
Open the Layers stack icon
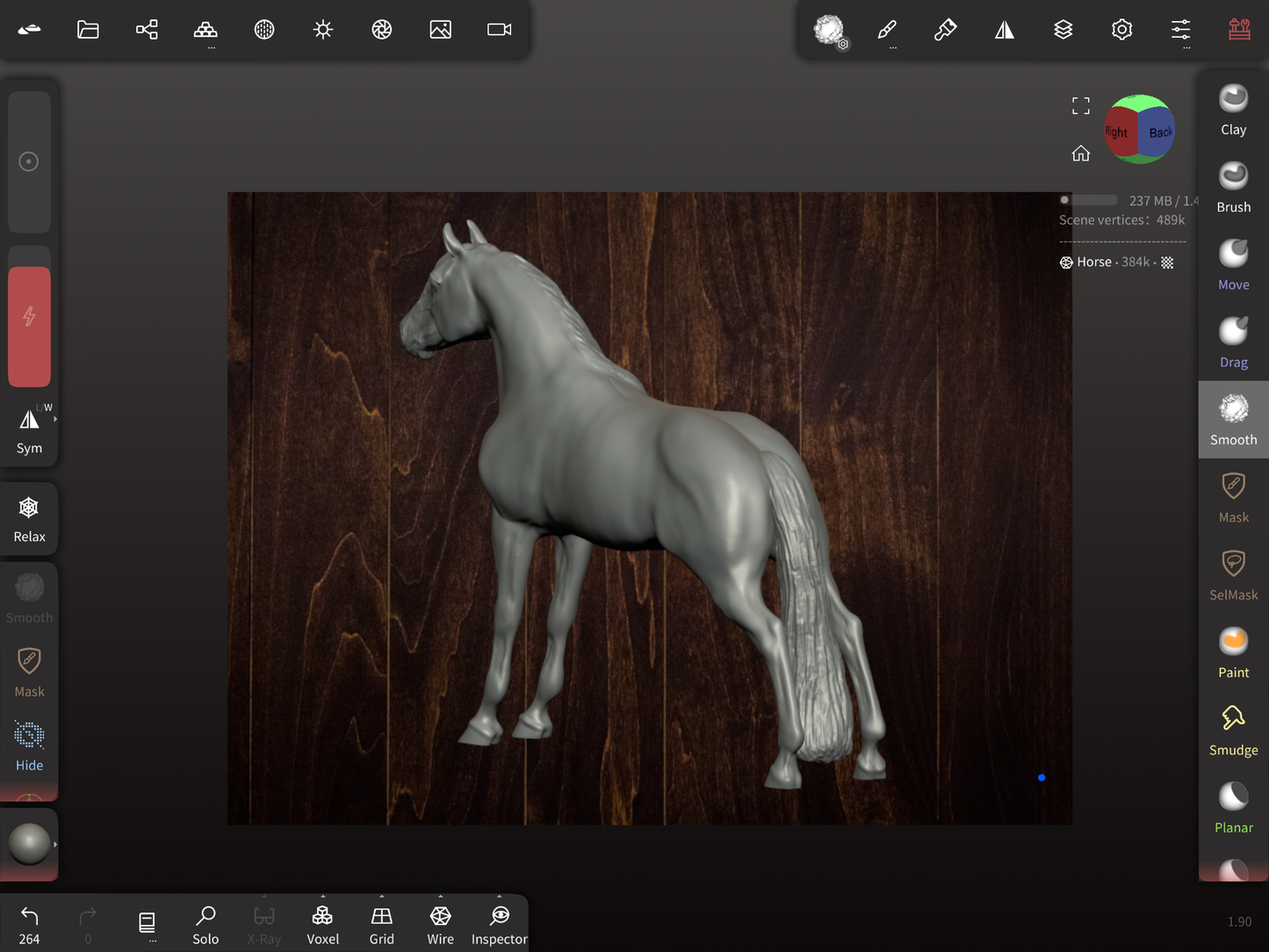click(x=1063, y=30)
